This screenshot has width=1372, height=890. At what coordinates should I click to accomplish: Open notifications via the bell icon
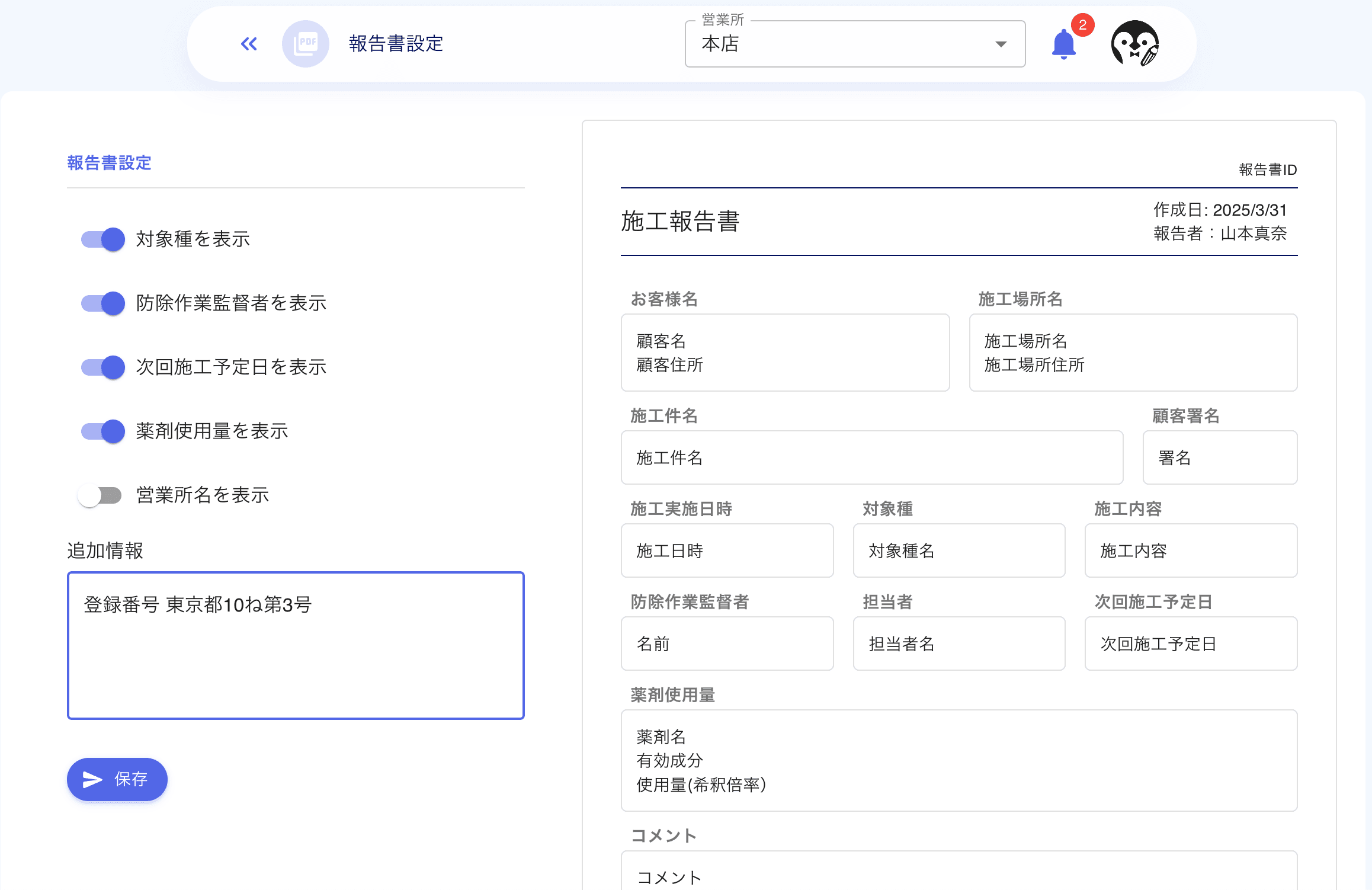[1062, 44]
